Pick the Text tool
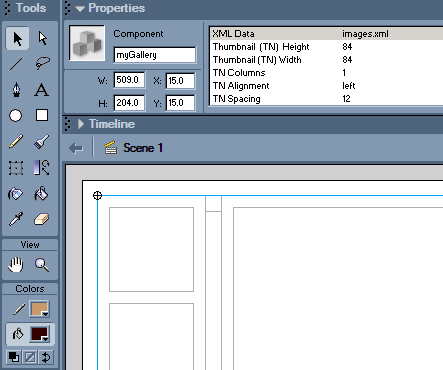 tap(42, 90)
